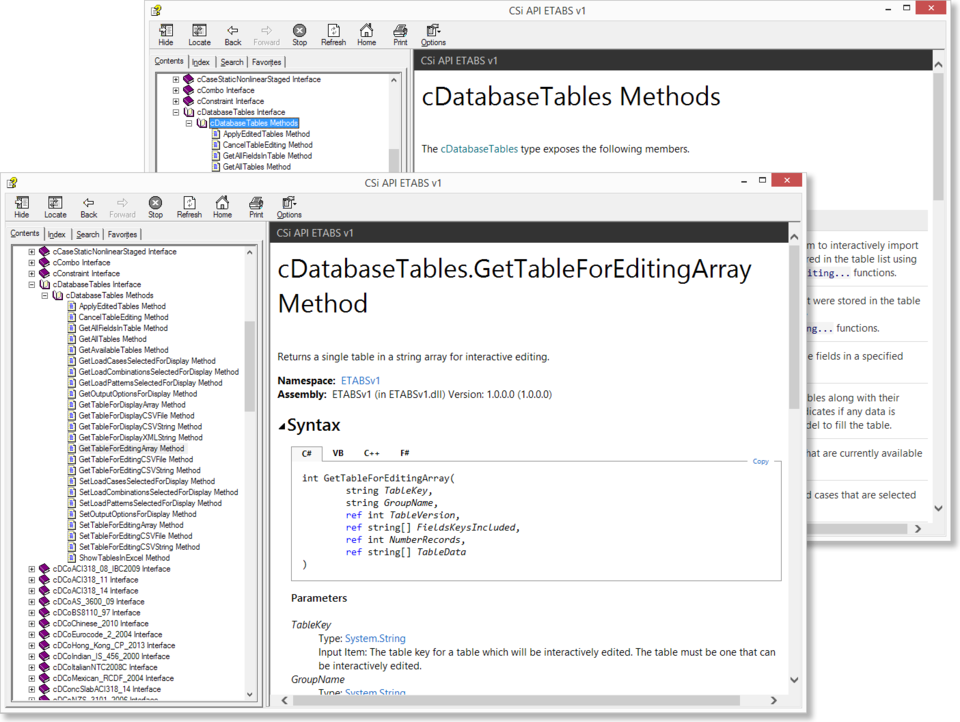This screenshot has height=722, width=960.
Task: Select SetTableForEditingCSVFile Method in tree
Action: [135, 536]
